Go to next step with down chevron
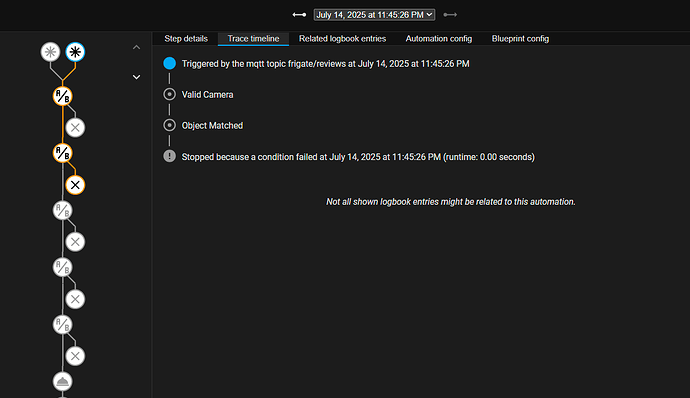Image resolution: width=690 pixels, height=398 pixels. click(136, 77)
